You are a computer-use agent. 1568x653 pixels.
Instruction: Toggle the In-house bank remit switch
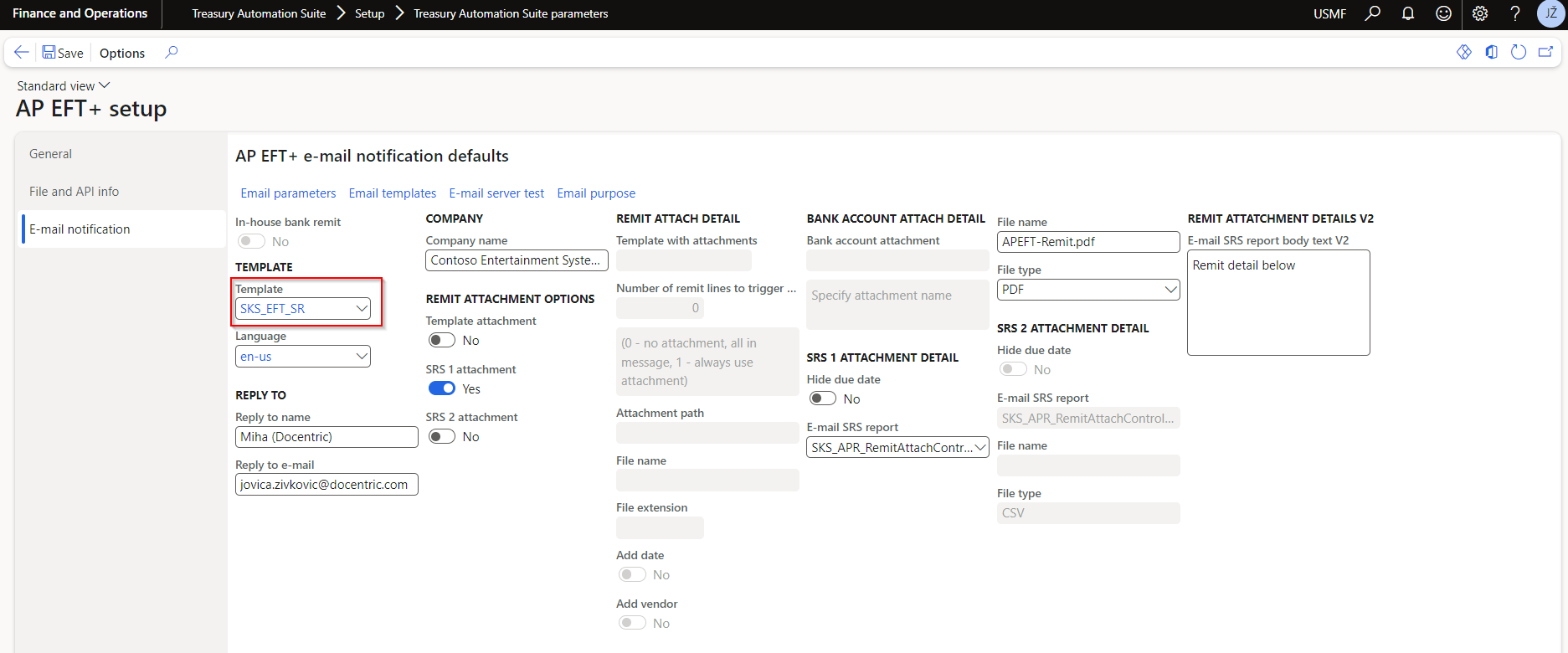click(x=251, y=241)
